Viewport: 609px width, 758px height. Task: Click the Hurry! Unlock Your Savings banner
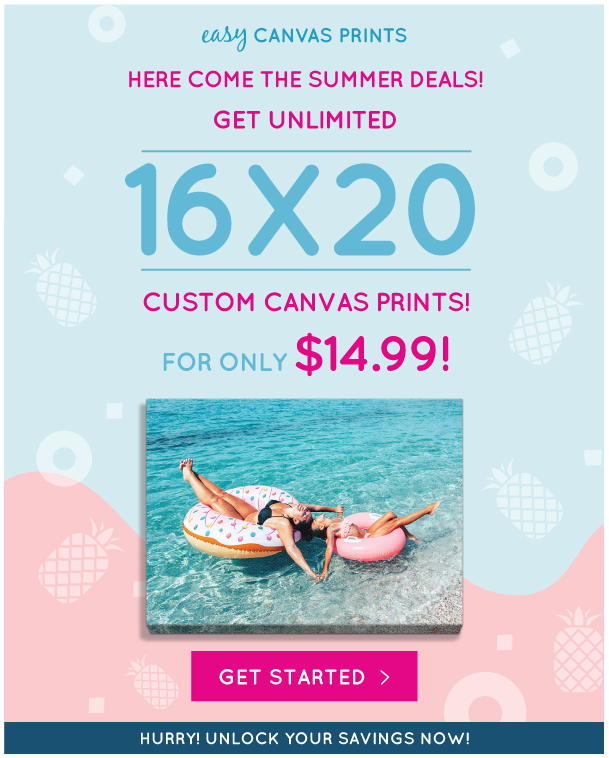click(304, 738)
